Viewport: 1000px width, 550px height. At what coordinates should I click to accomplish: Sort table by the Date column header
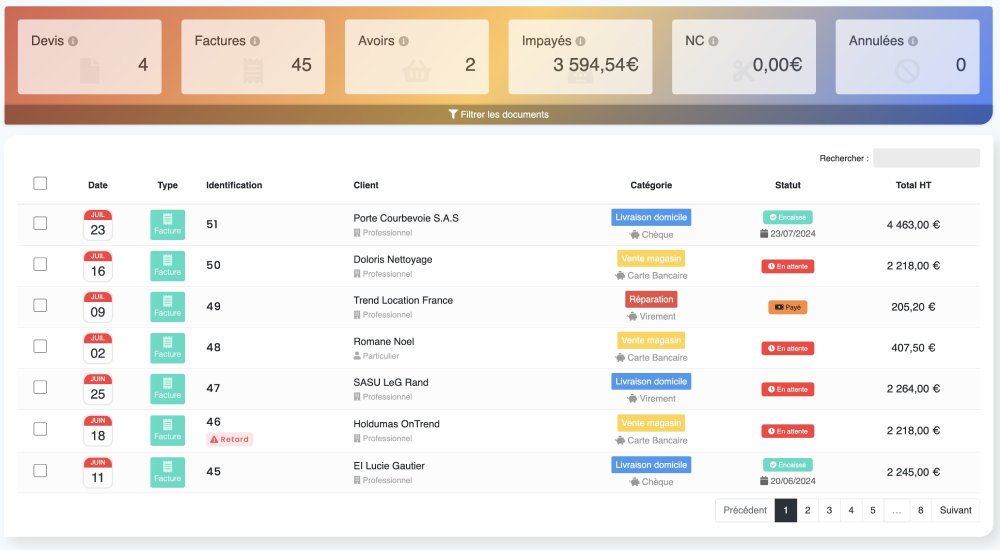pyautogui.click(x=98, y=185)
